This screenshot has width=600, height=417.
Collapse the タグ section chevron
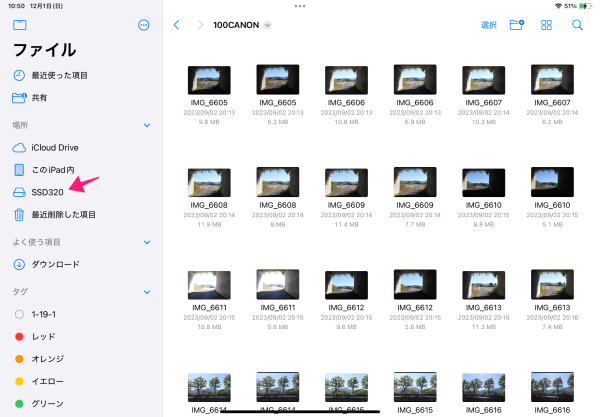click(147, 291)
